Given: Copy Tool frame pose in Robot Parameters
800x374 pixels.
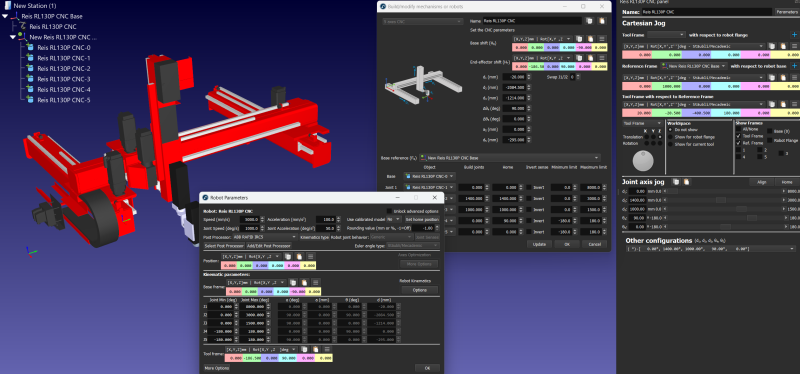Looking at the screenshot, I should (305, 350).
